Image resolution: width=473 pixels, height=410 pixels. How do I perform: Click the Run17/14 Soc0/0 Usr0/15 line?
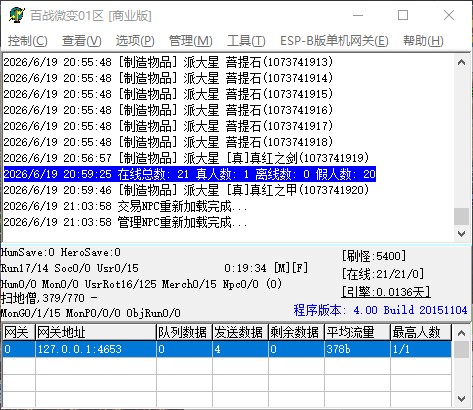tap(69, 268)
